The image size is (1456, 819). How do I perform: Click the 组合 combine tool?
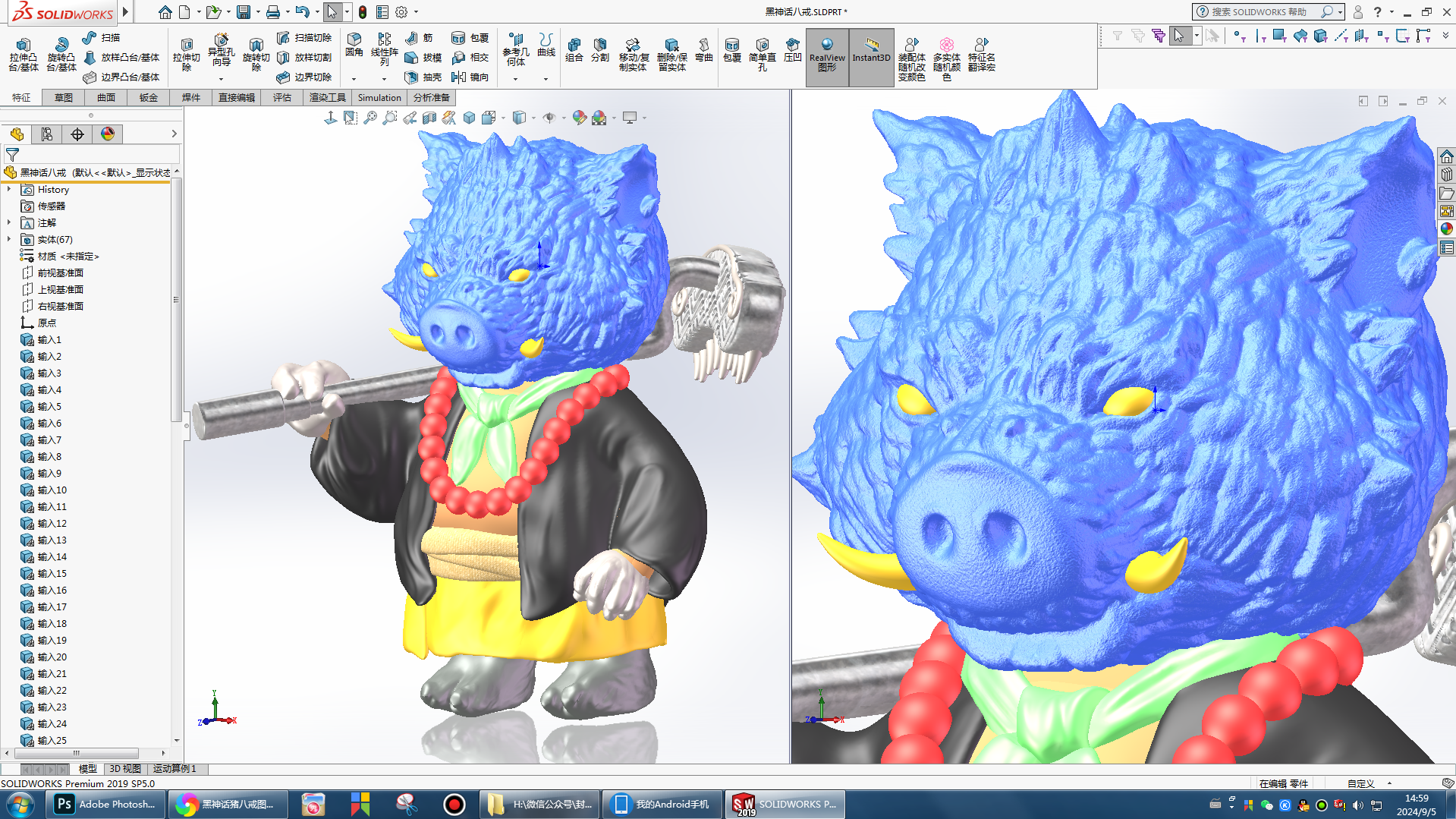(574, 49)
